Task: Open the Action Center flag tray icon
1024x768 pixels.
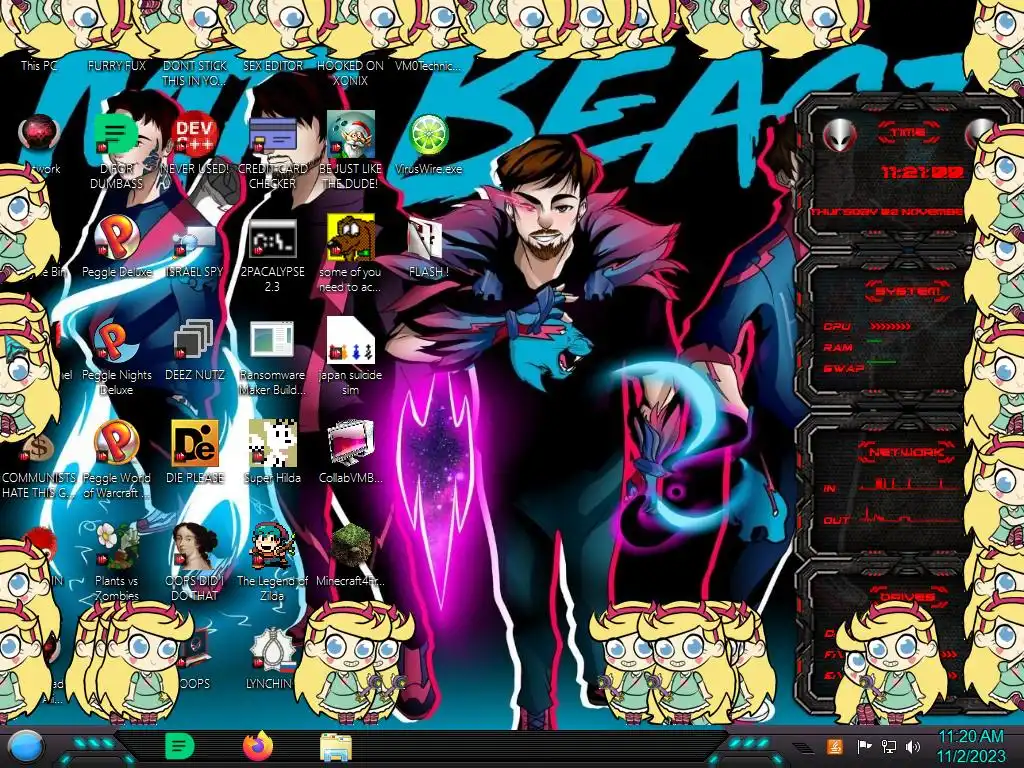Action: pyautogui.click(x=864, y=746)
